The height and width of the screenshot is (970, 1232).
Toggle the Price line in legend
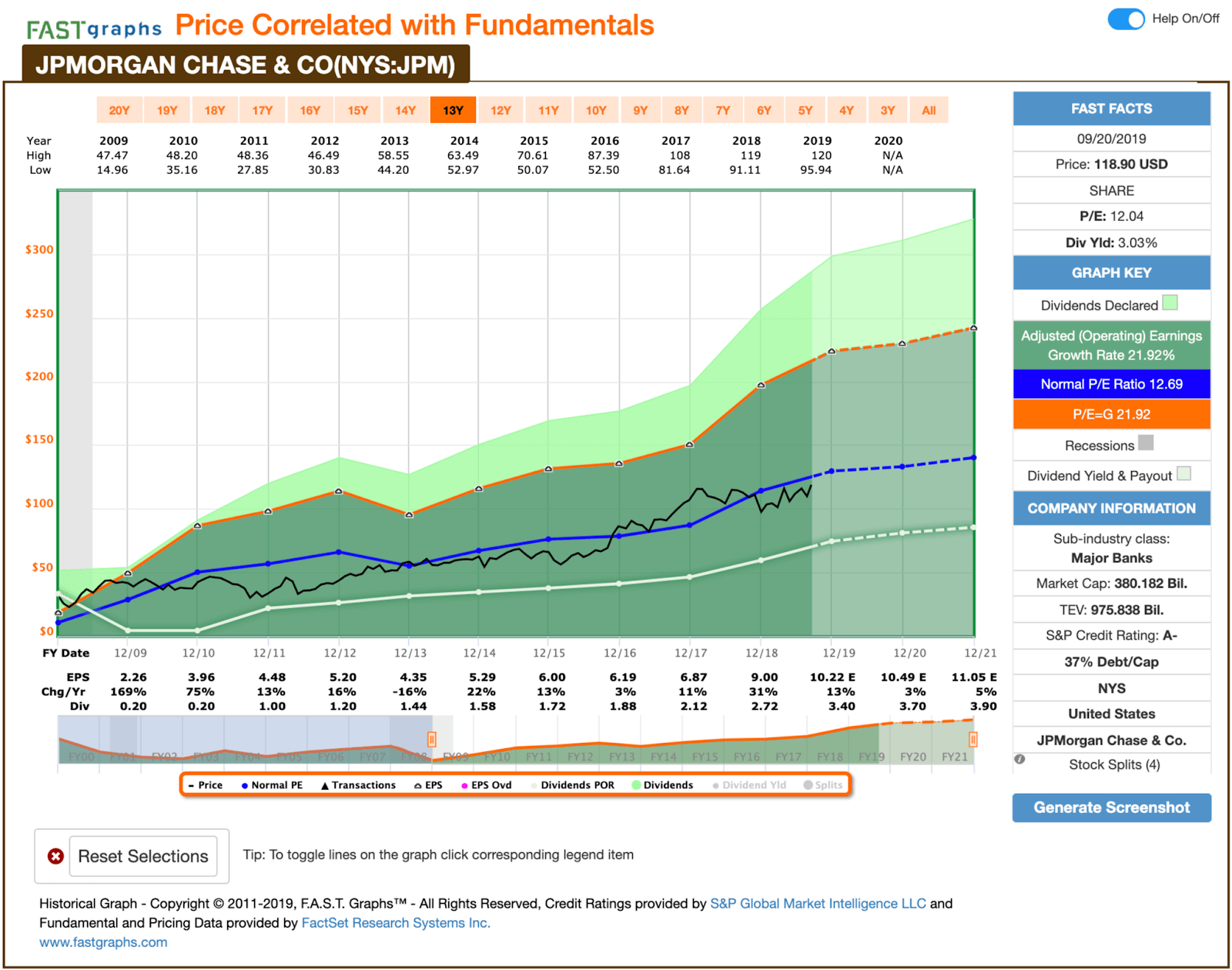[x=206, y=785]
